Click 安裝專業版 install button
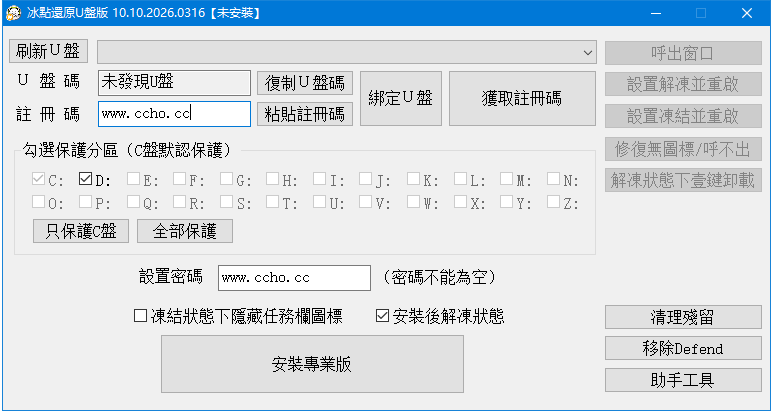The width and height of the screenshot is (773, 413). 312,364
